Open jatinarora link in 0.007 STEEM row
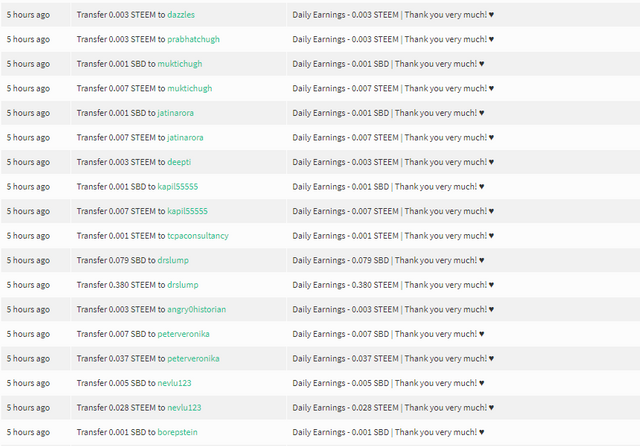The height and width of the screenshot is (446, 640). pyautogui.click(x=185, y=138)
